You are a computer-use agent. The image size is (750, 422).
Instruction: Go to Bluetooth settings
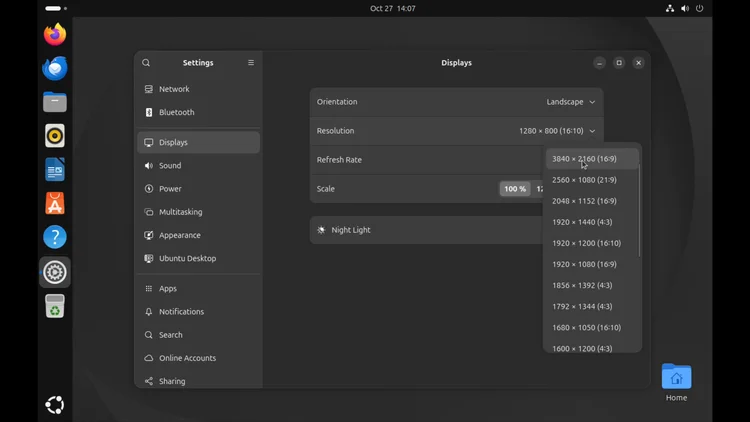pos(199,112)
